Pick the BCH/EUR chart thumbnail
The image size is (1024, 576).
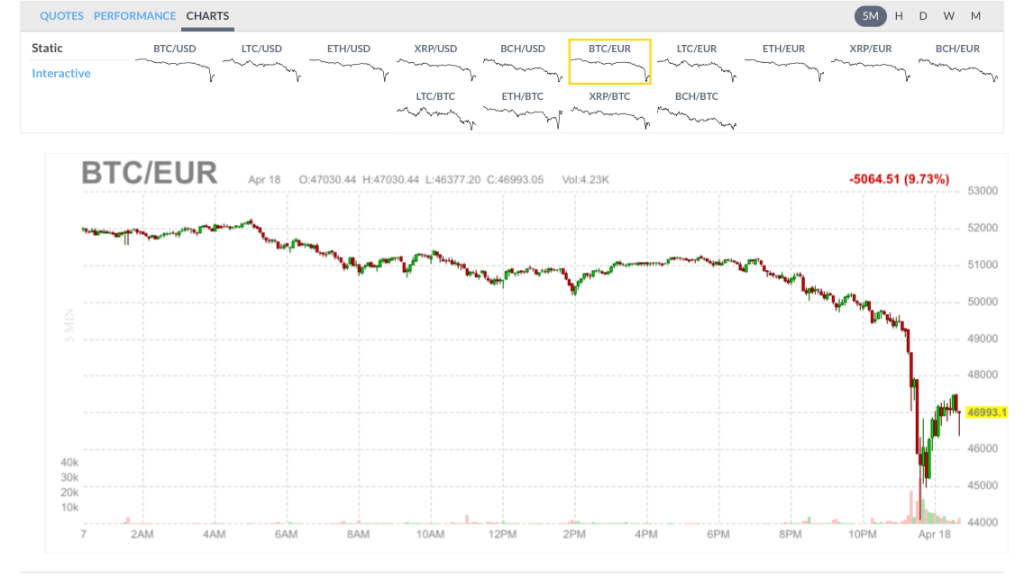[x=957, y=63]
